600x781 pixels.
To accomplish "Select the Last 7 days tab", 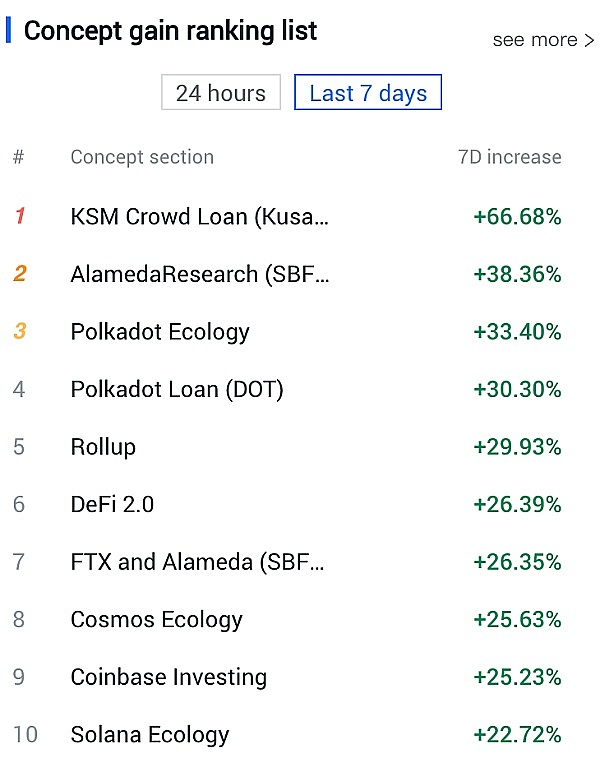I will 368,93.
